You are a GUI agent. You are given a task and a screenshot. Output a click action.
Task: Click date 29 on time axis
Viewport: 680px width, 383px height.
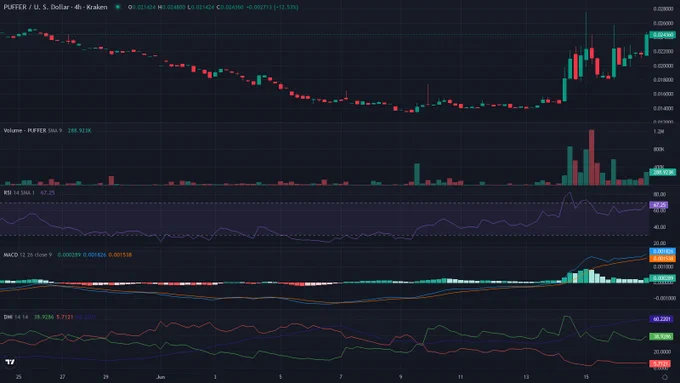pos(106,377)
